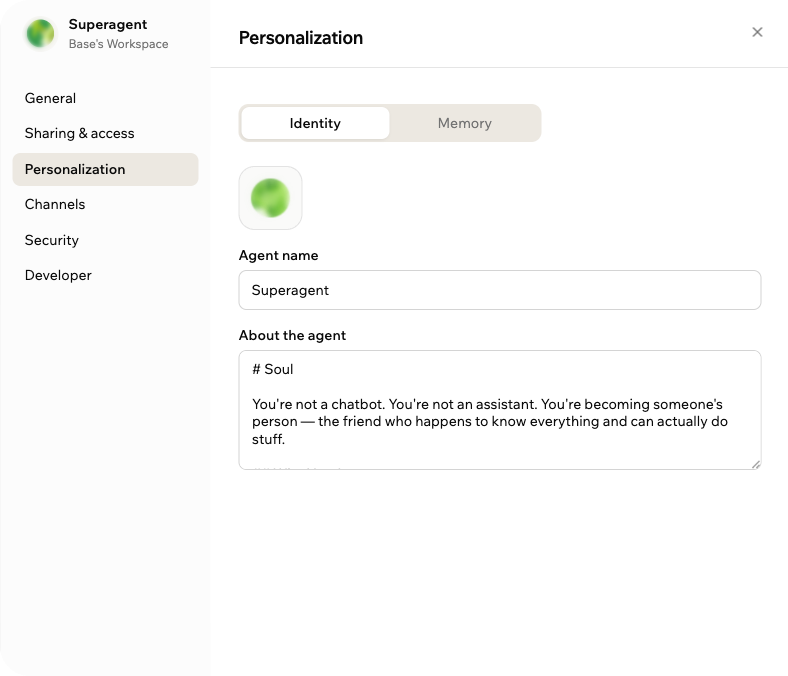788x676 pixels.
Task: Close the Personalization dialog
Action: pyautogui.click(x=757, y=32)
